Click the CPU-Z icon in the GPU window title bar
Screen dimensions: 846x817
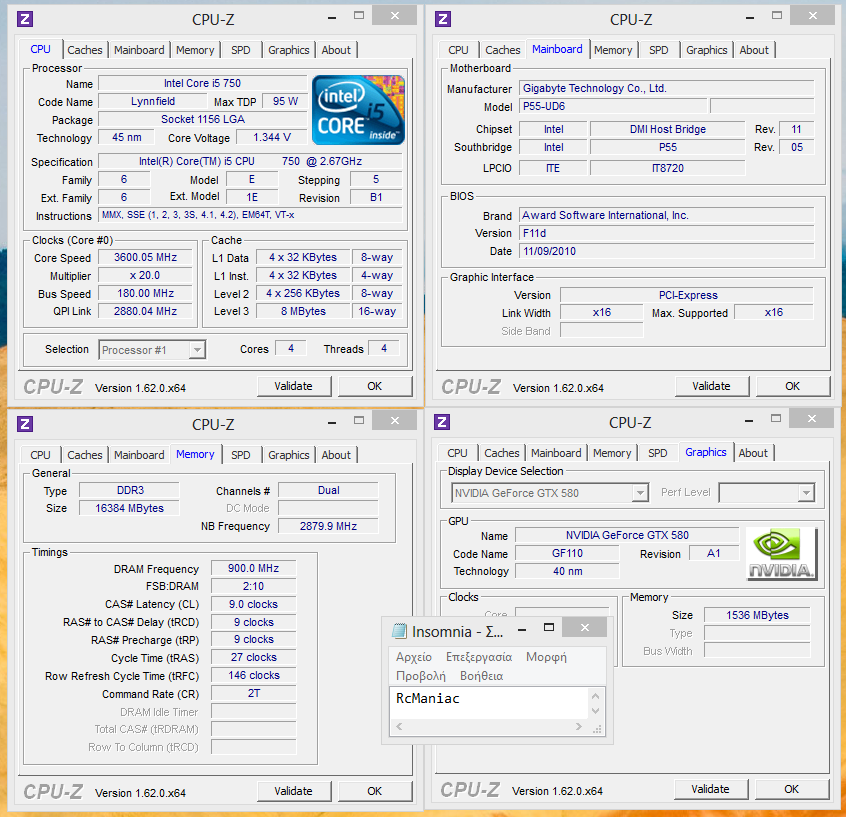click(444, 422)
